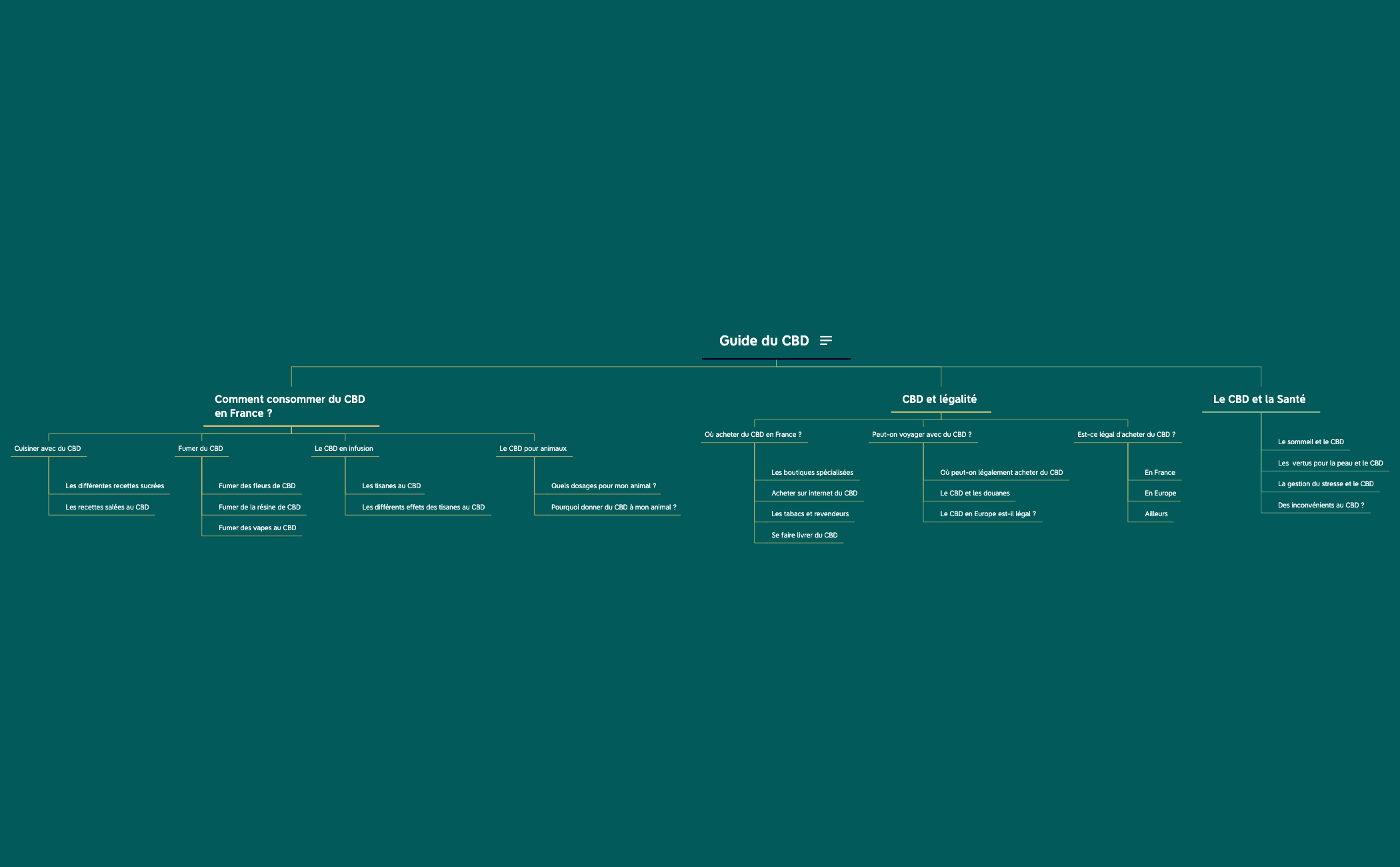Select the Ailleurs leaf node

(x=1156, y=514)
